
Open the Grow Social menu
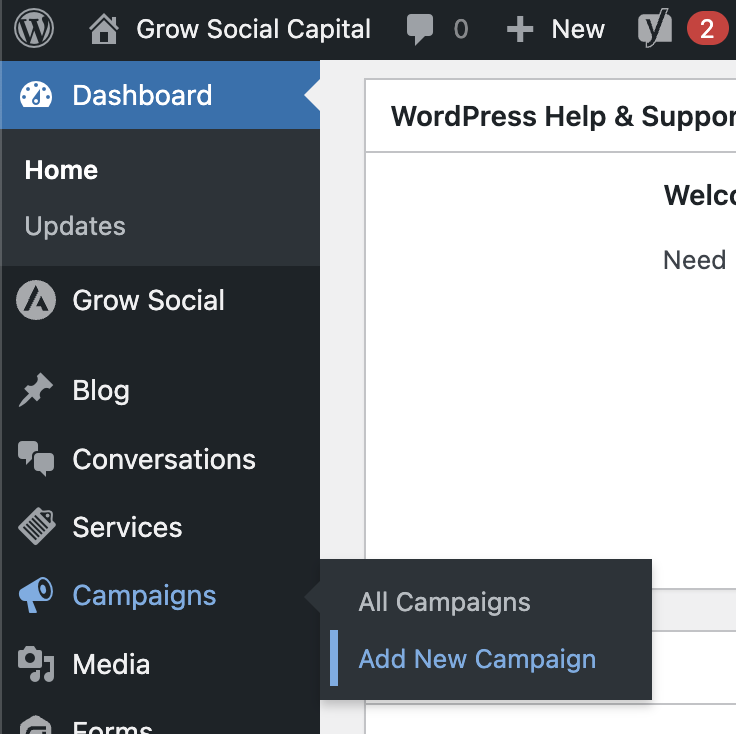[148, 300]
